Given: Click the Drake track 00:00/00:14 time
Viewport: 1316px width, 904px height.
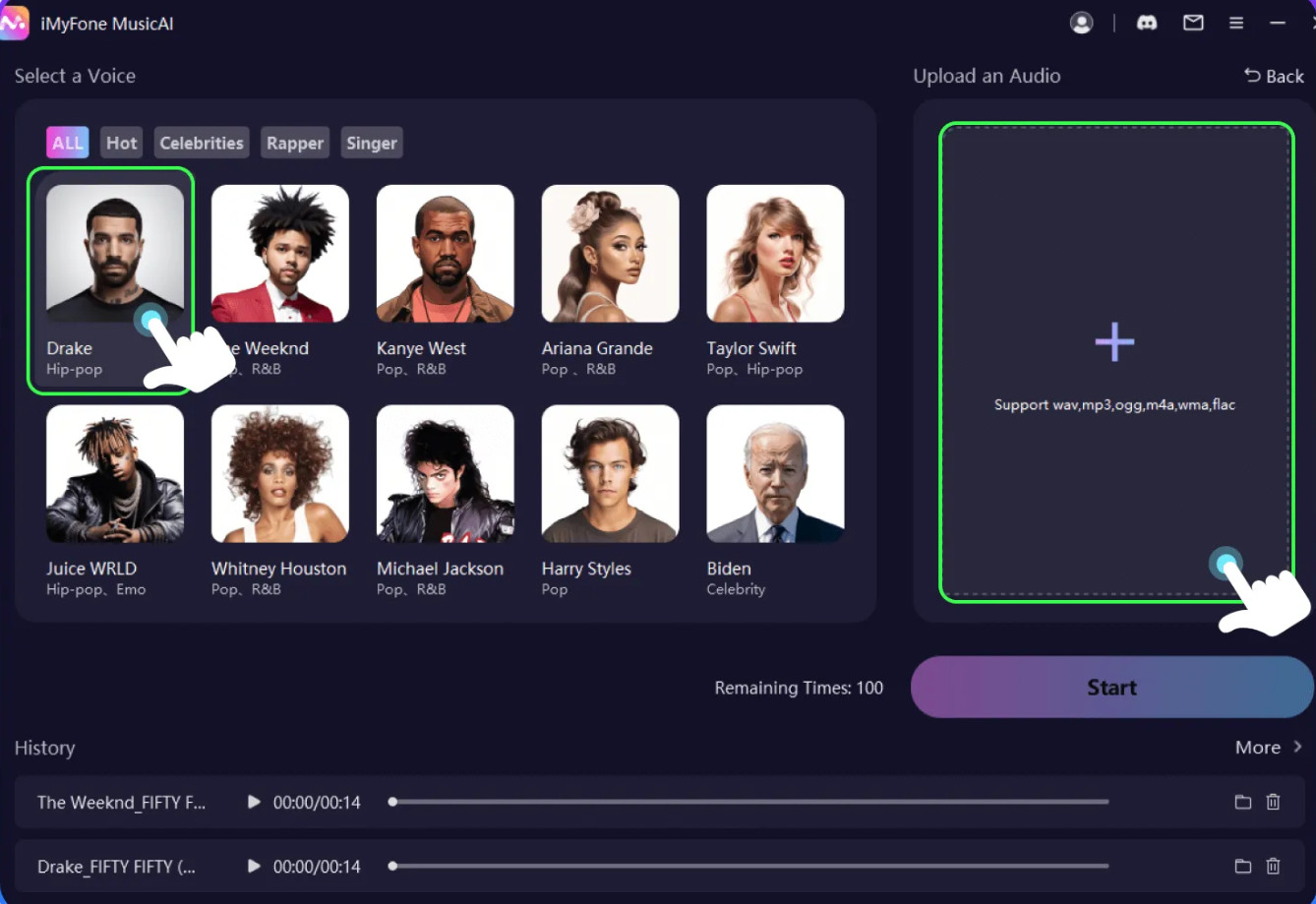Looking at the screenshot, I should tap(317, 867).
